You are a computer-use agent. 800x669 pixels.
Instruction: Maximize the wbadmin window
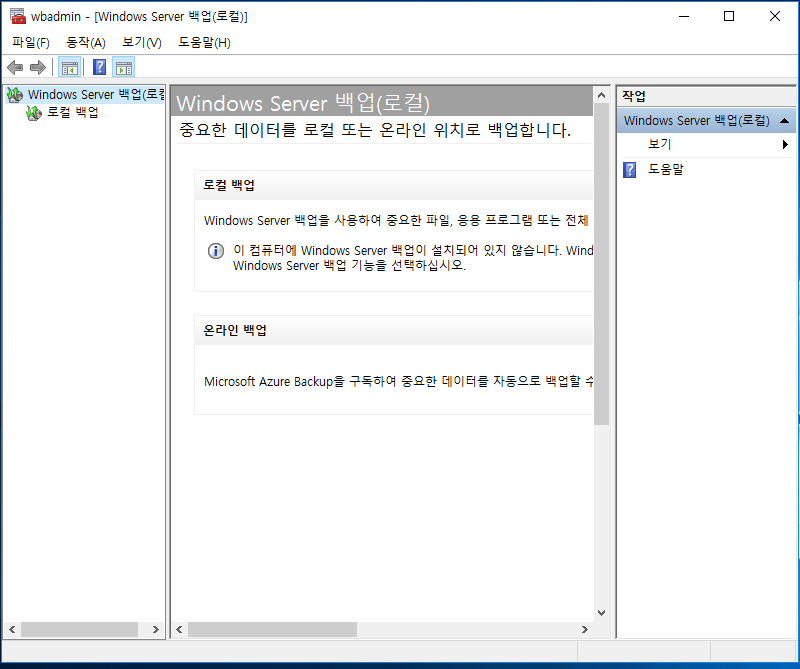click(x=729, y=16)
